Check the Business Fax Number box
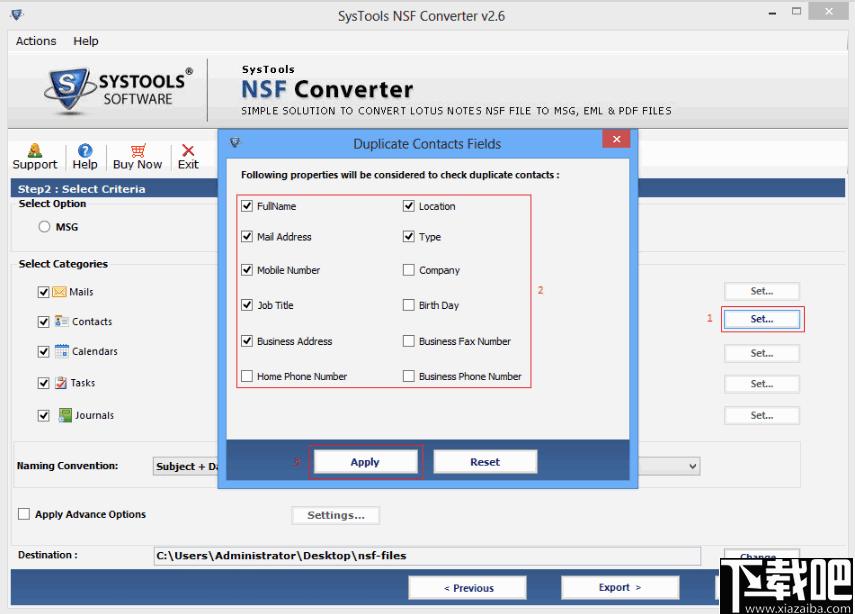The width and height of the screenshot is (855, 614). (408, 341)
